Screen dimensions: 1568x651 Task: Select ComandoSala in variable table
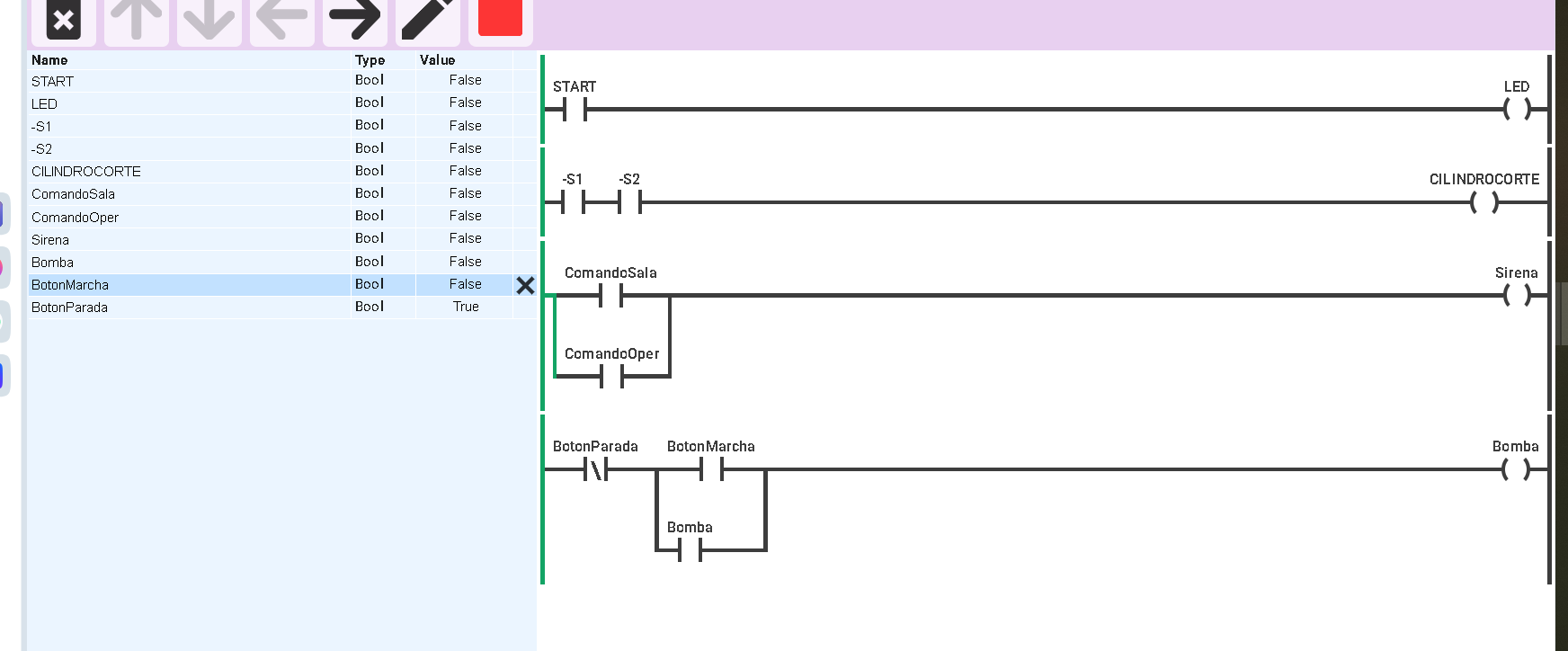click(x=74, y=194)
